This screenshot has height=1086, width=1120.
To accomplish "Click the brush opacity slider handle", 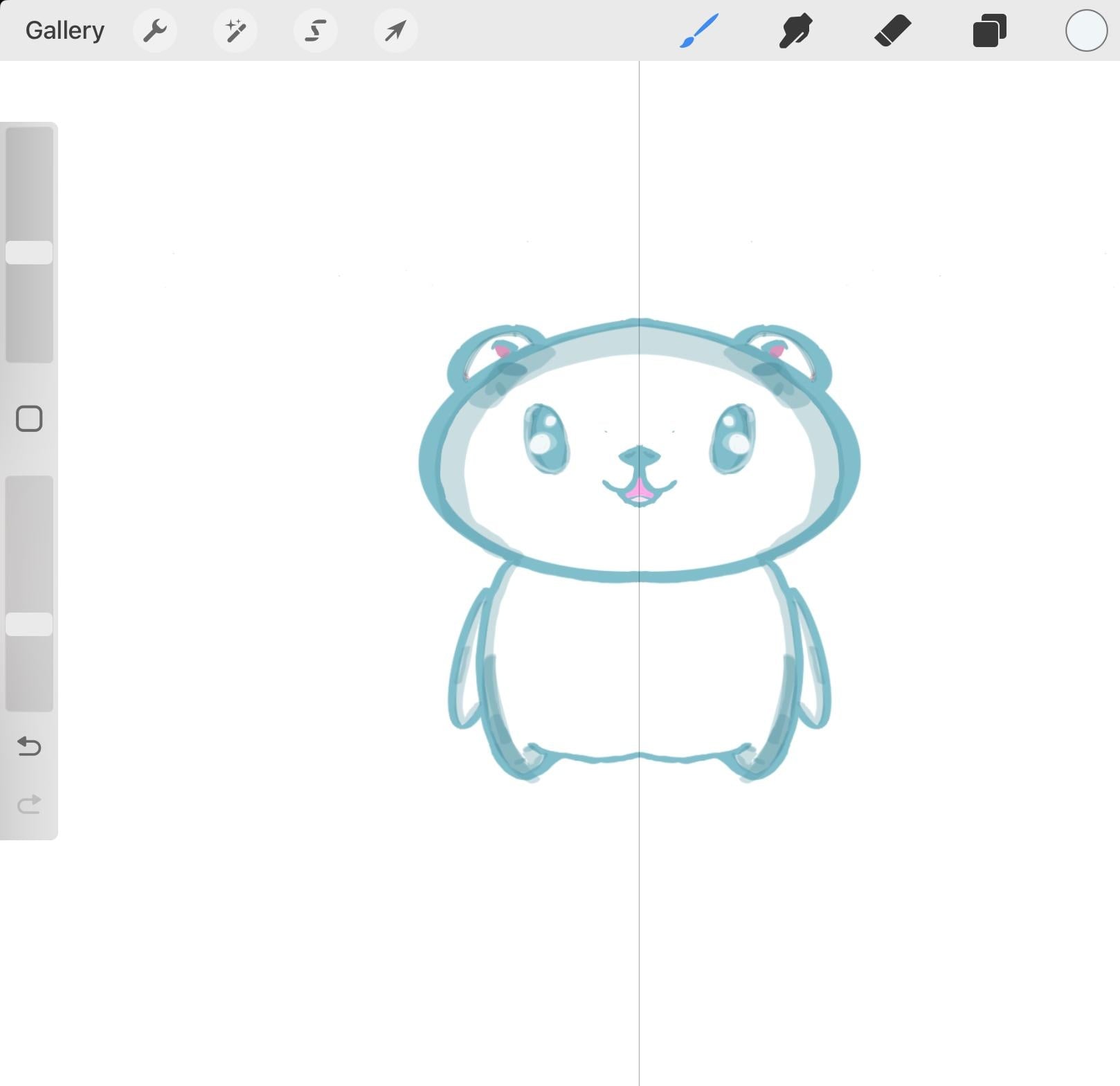I will click(x=29, y=624).
